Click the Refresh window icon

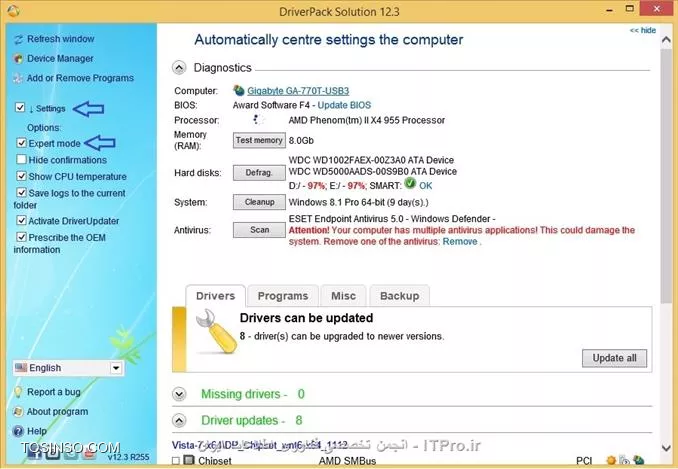coord(18,40)
